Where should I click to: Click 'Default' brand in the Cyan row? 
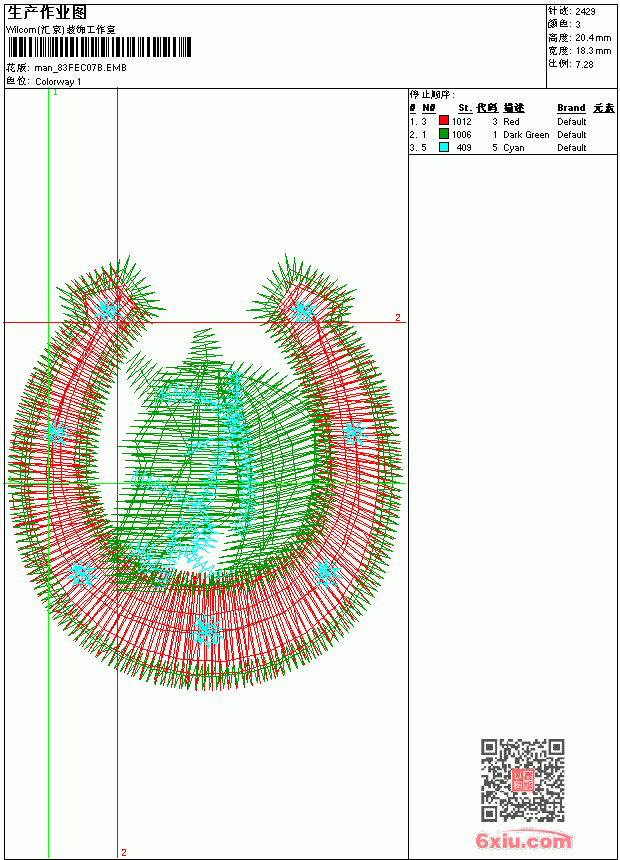(x=572, y=148)
